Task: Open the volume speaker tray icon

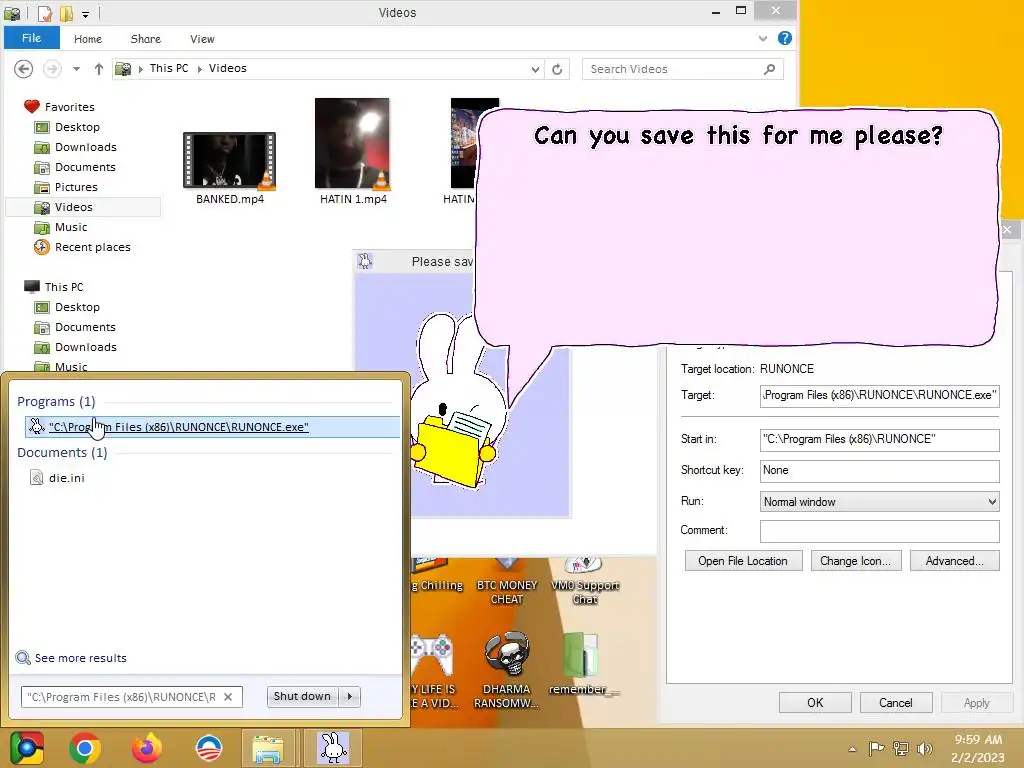Action: coord(924,749)
